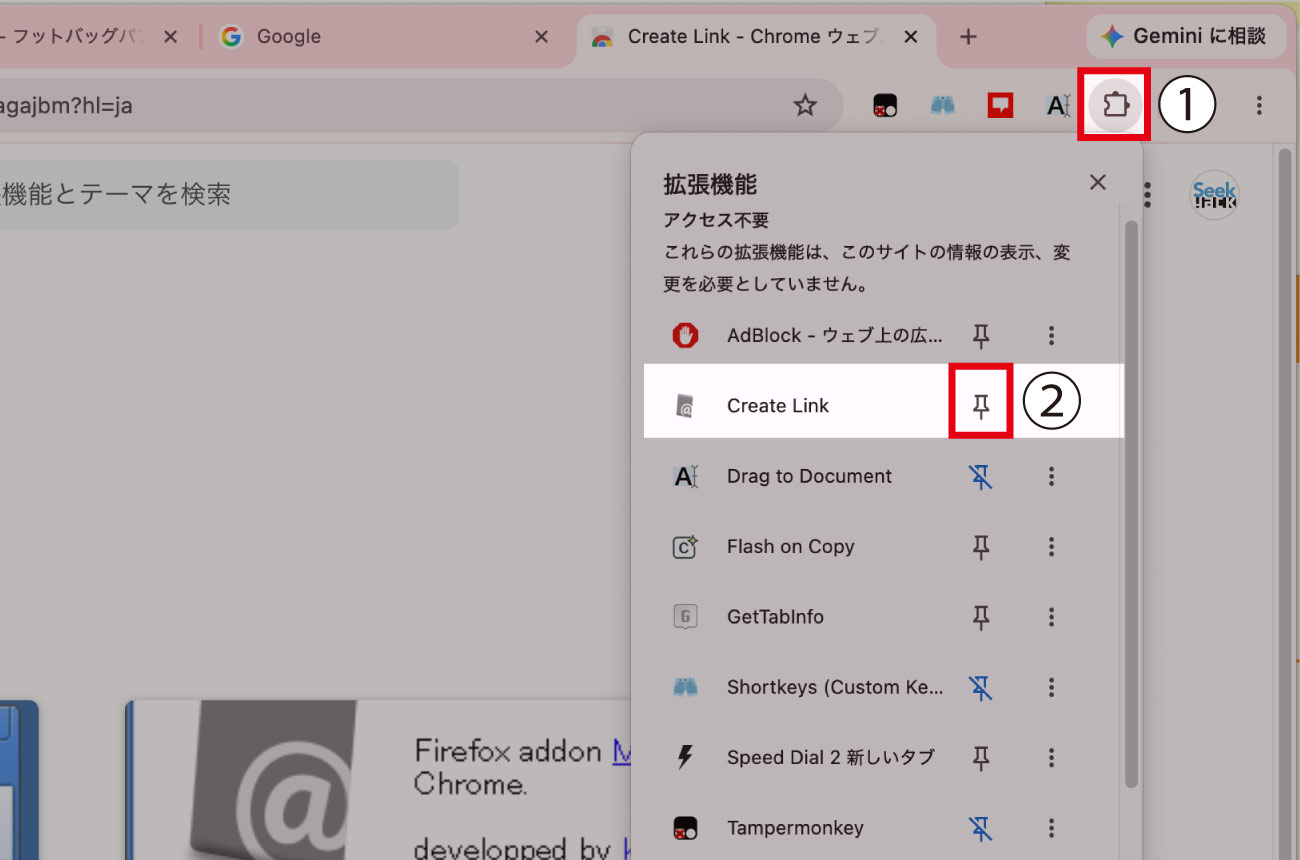Open the Extensions puzzle-piece menu
The height and width of the screenshot is (860, 1300).
point(1115,104)
